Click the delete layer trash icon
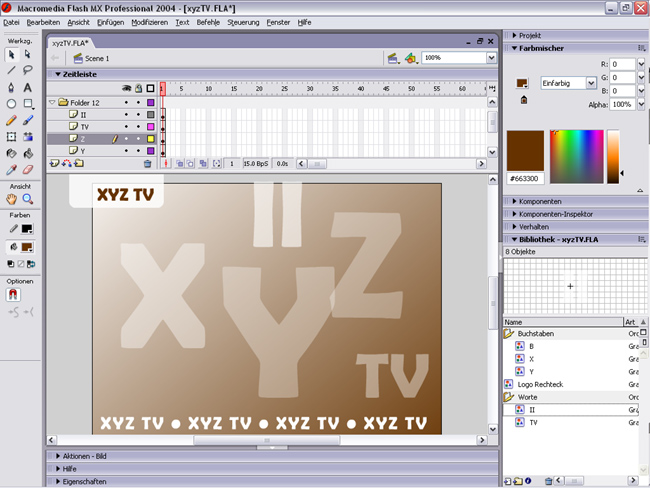The image size is (650, 488). click(x=148, y=163)
